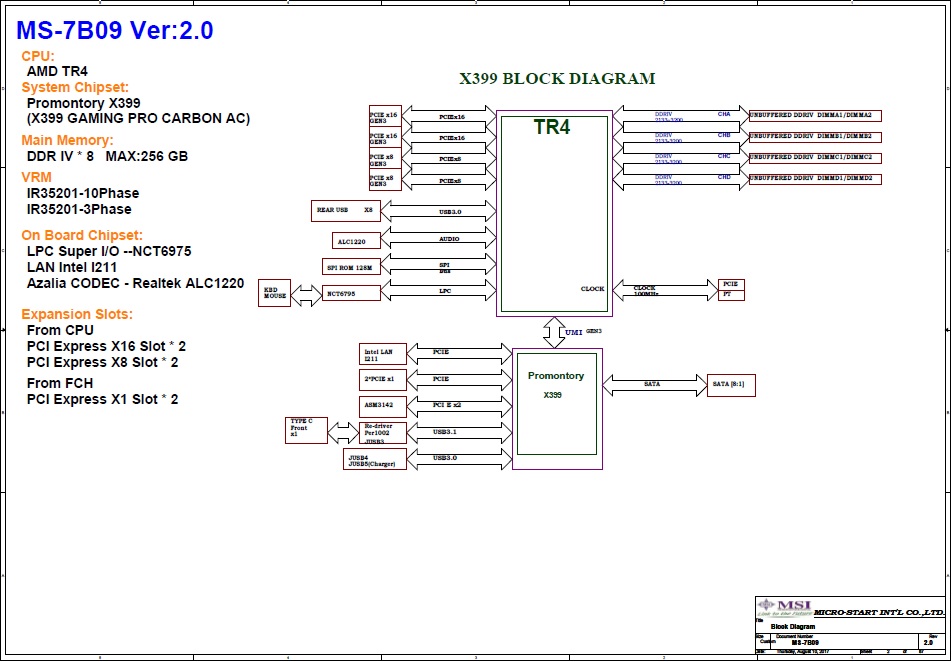The image size is (952, 662).
Task: Select the TR4 CPU block
Action: [x=554, y=212]
